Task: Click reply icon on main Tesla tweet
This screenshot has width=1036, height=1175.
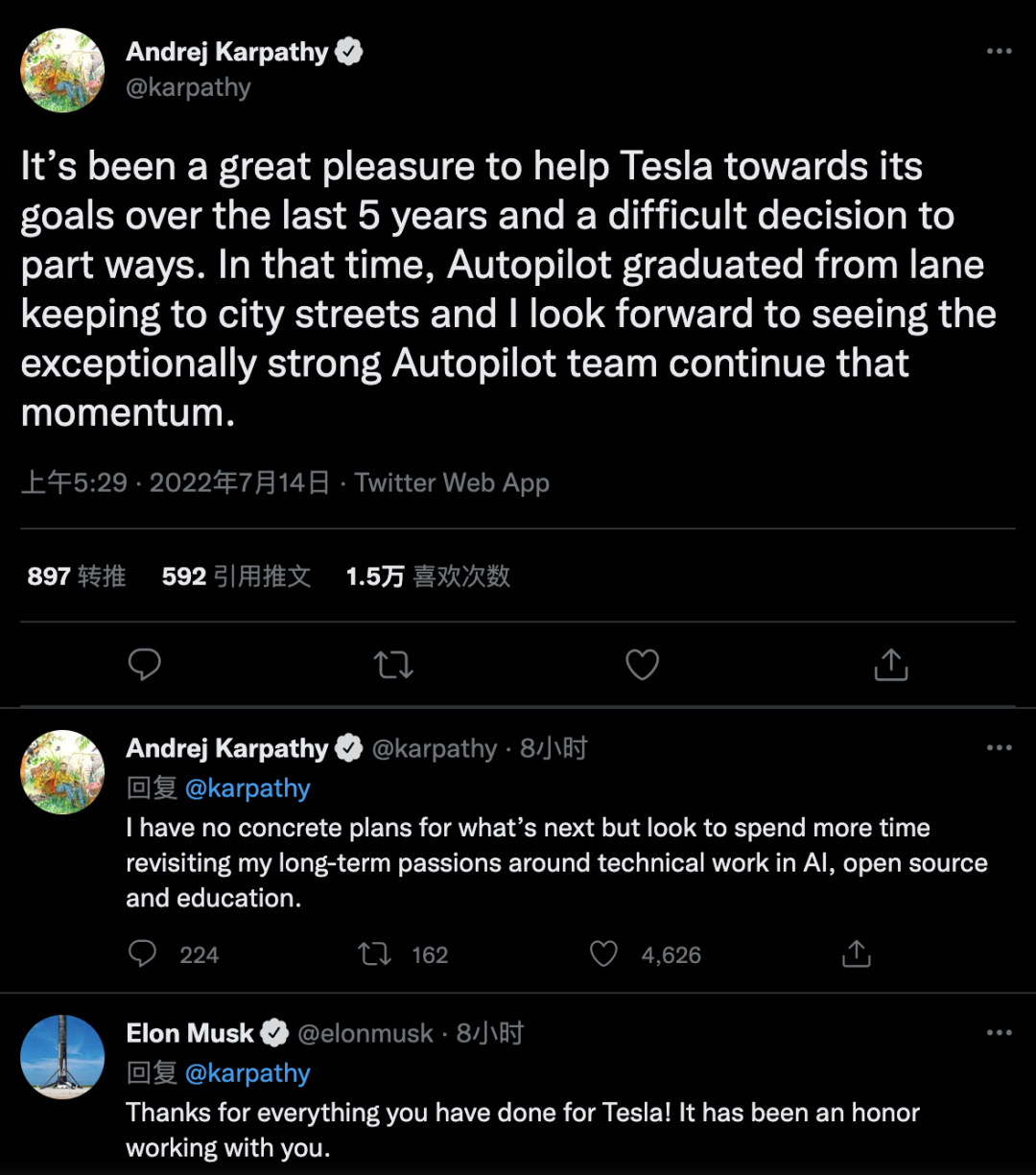Action: (145, 665)
